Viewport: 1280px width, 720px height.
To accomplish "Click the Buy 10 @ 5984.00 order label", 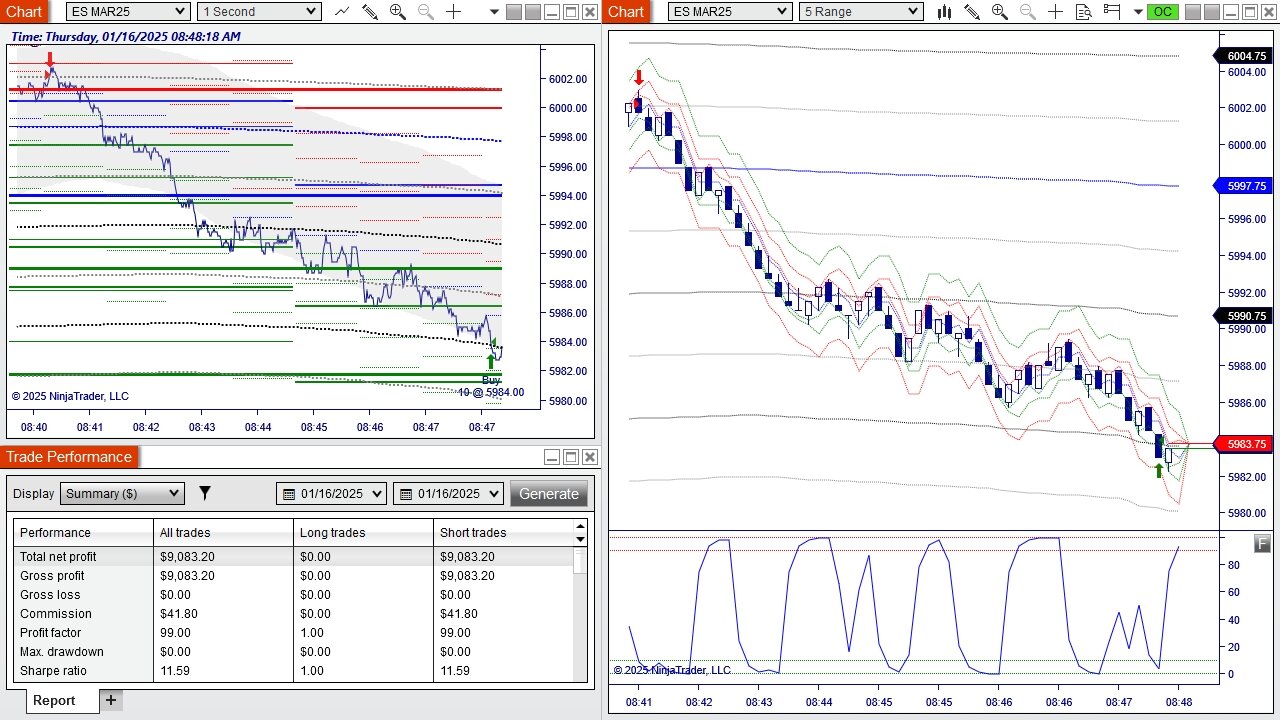I will click(x=491, y=386).
